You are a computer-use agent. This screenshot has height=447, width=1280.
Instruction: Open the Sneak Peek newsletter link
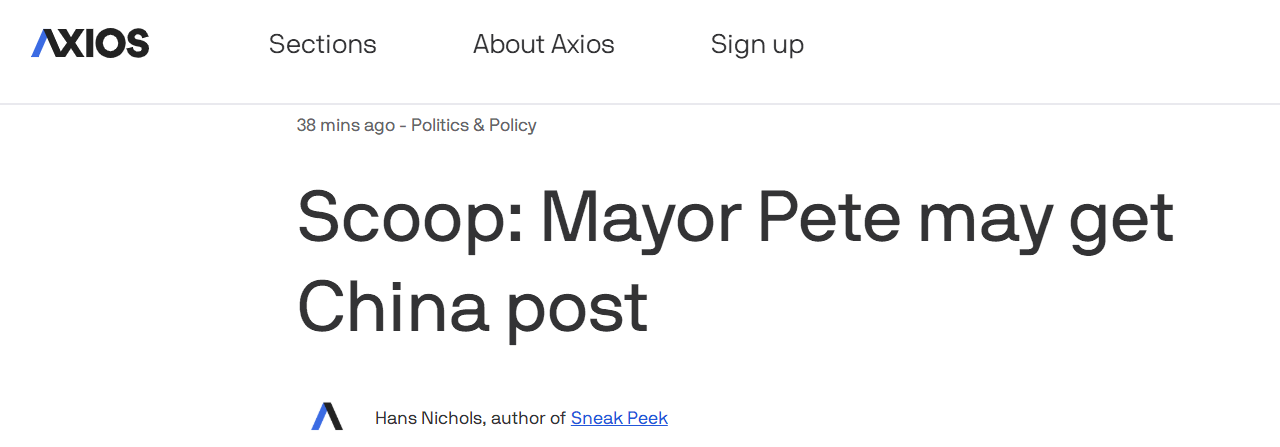click(619, 418)
